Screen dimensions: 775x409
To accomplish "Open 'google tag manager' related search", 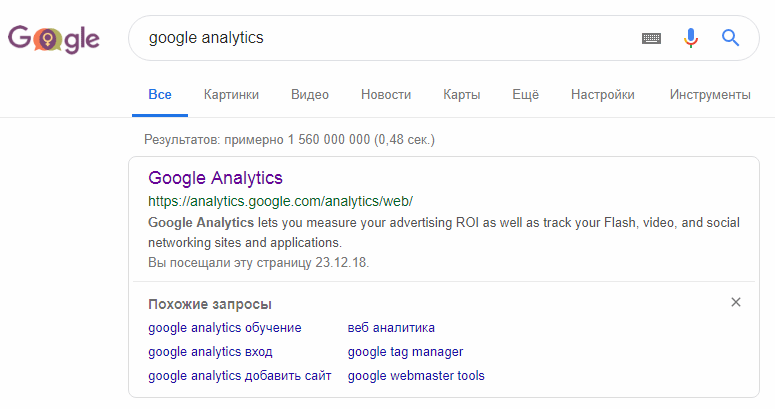I will 405,352.
